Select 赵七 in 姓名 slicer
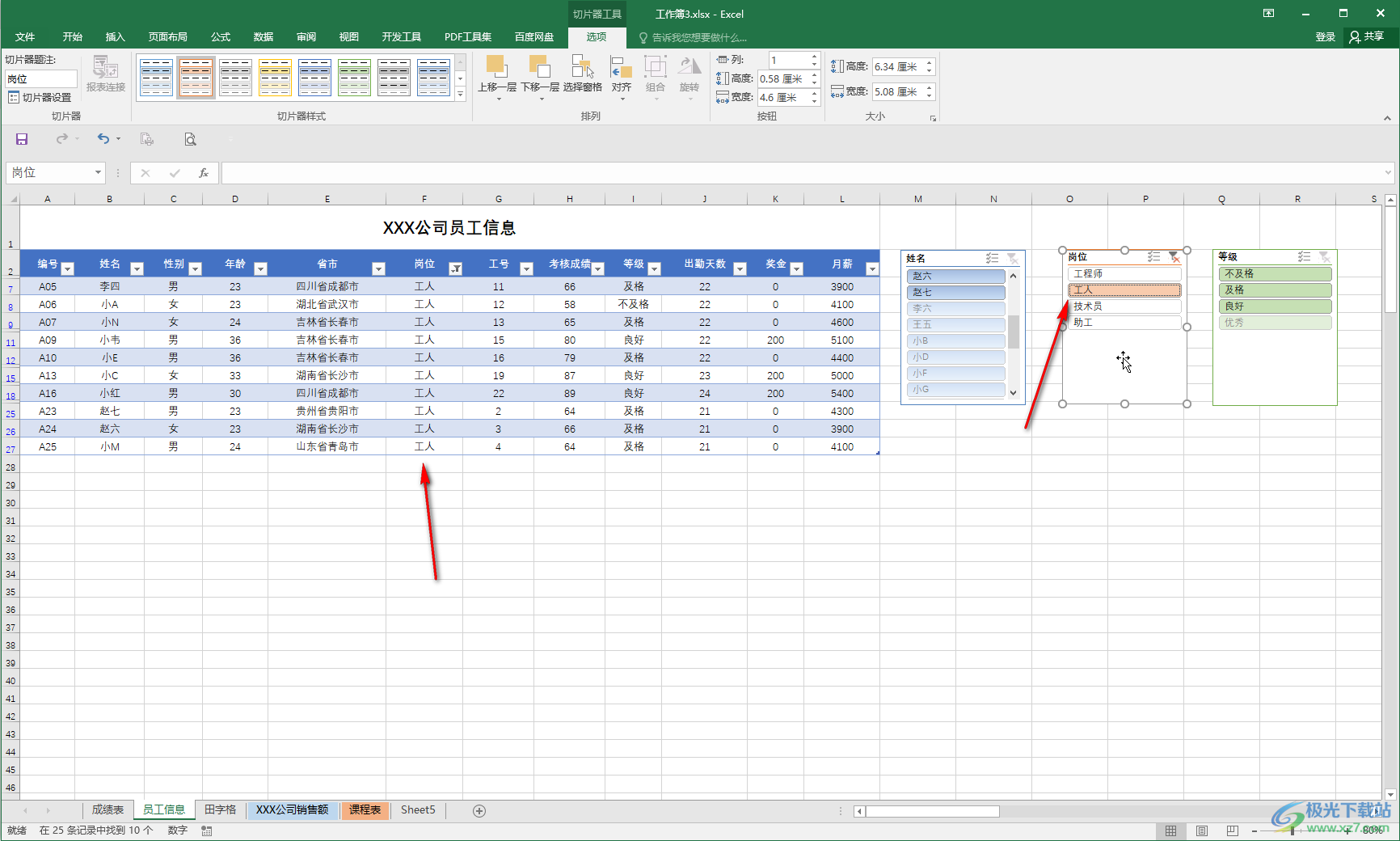This screenshot has width=1400, height=841. pyautogui.click(x=956, y=293)
